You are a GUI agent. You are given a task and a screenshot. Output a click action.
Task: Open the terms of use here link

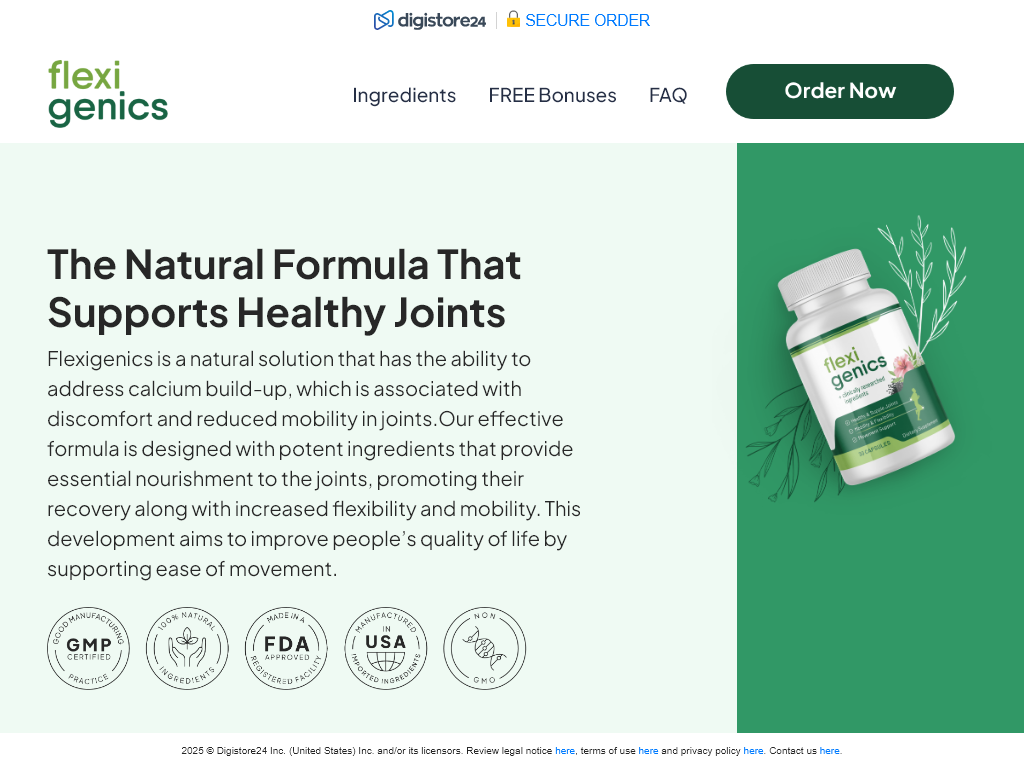click(x=648, y=751)
